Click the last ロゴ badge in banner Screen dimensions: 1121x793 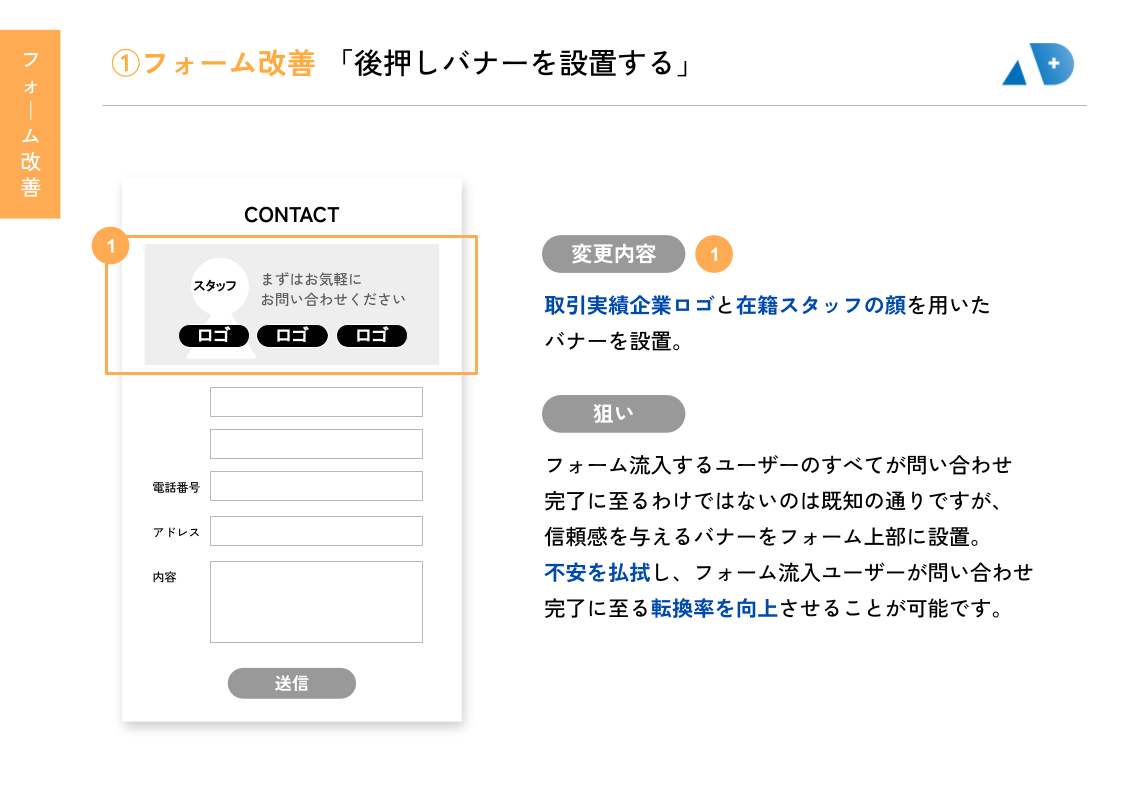[371, 336]
